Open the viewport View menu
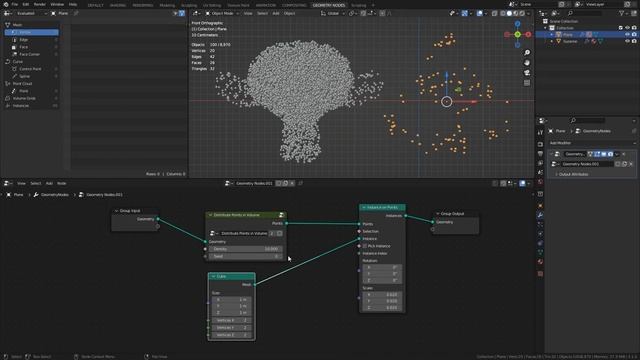640x360 pixels. point(248,13)
